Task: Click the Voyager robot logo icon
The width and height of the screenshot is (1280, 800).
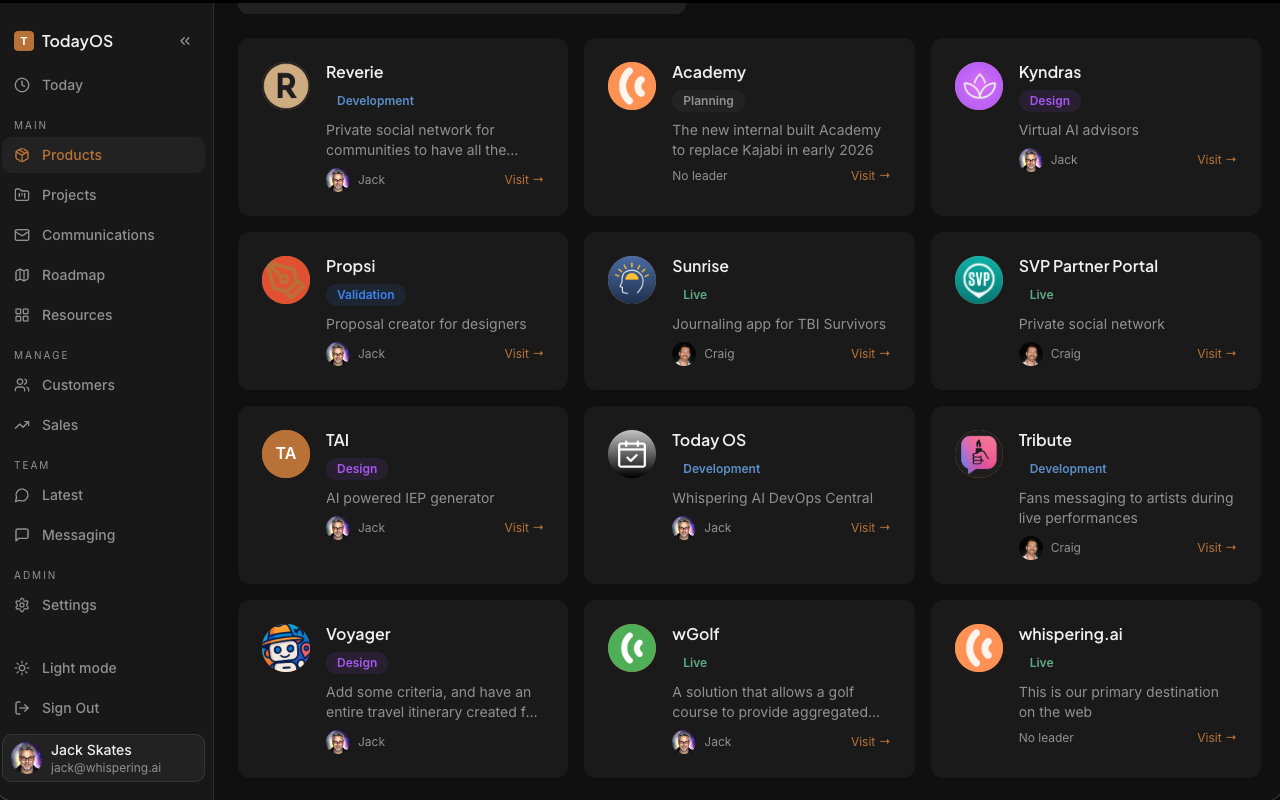Action: pyautogui.click(x=286, y=648)
